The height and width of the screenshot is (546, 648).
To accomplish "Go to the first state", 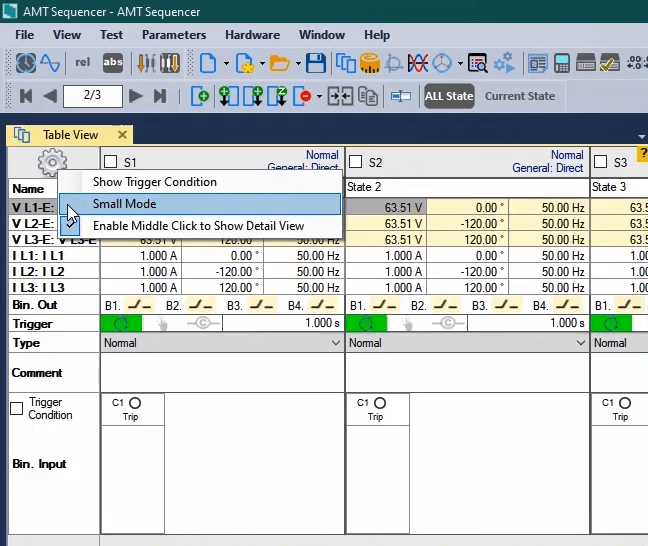I will tap(26, 97).
